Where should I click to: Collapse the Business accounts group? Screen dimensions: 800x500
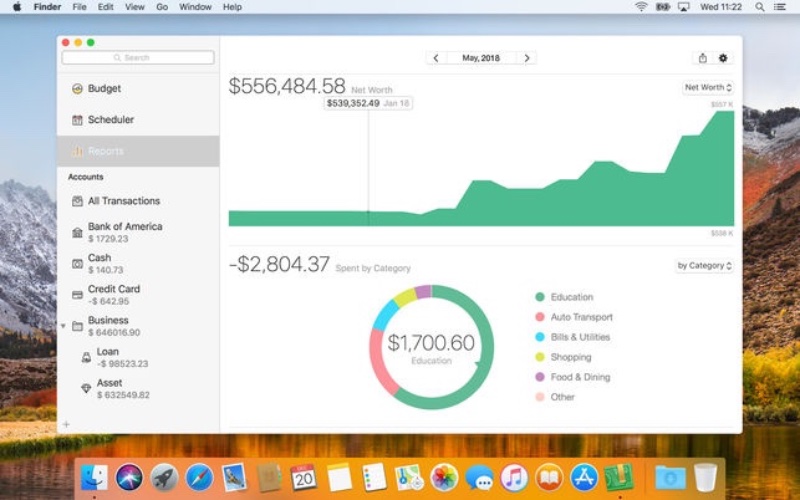pyautogui.click(x=64, y=326)
